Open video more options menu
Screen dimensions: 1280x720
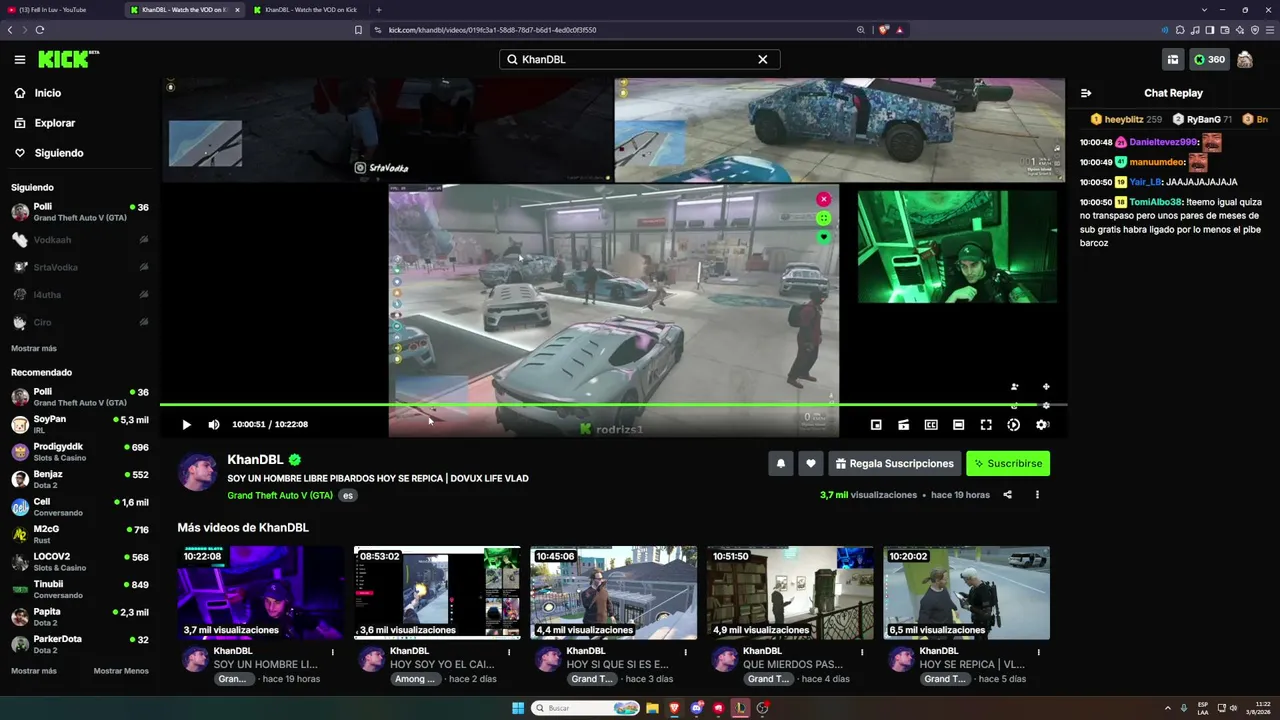click(x=1037, y=495)
